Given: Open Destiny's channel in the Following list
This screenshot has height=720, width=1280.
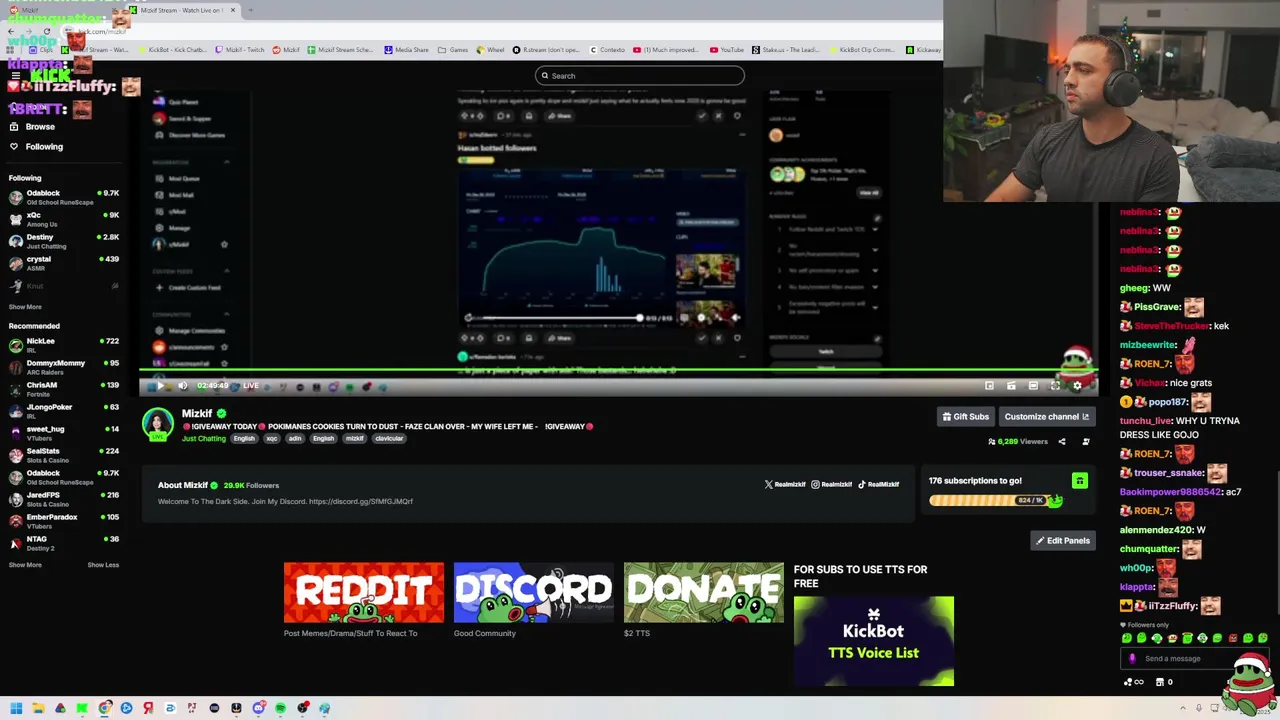Looking at the screenshot, I should (63, 241).
